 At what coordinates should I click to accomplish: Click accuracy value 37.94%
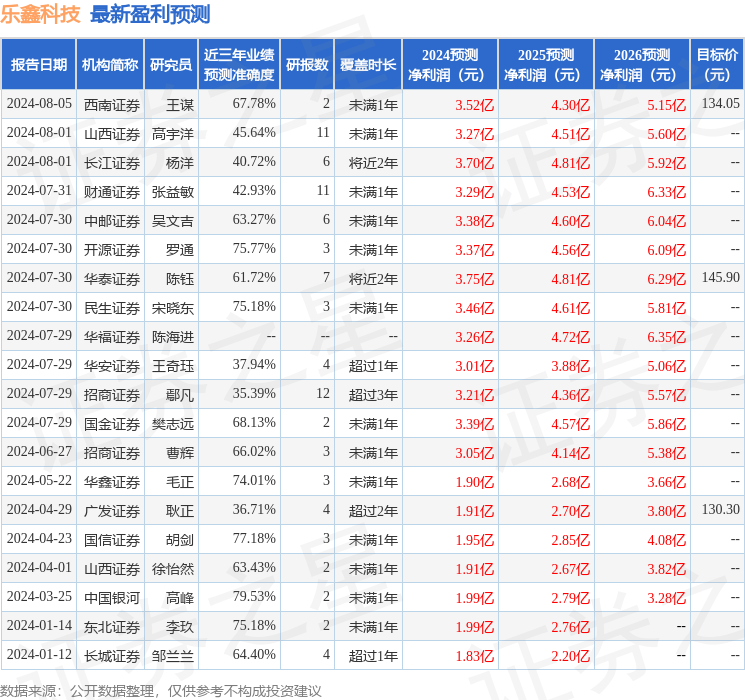(254, 364)
